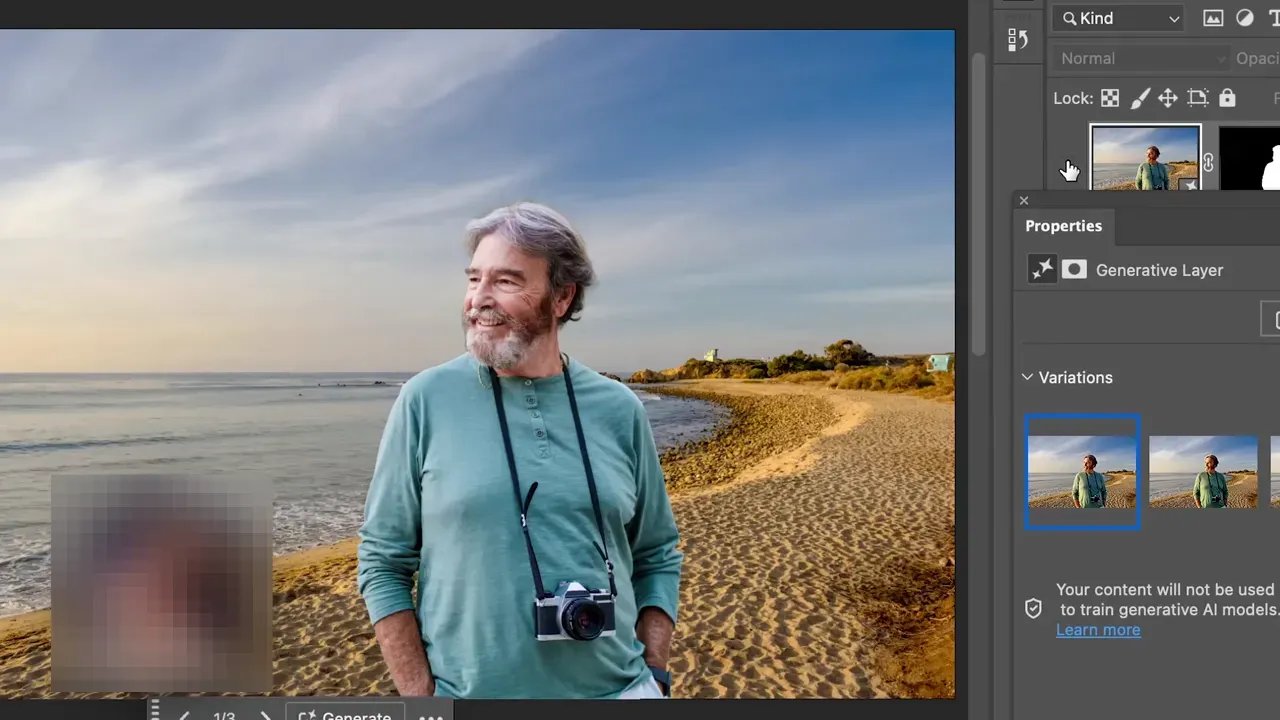This screenshot has width=1280, height=720.
Task: Filter layers by pixel layer type
Action: (x=1213, y=18)
